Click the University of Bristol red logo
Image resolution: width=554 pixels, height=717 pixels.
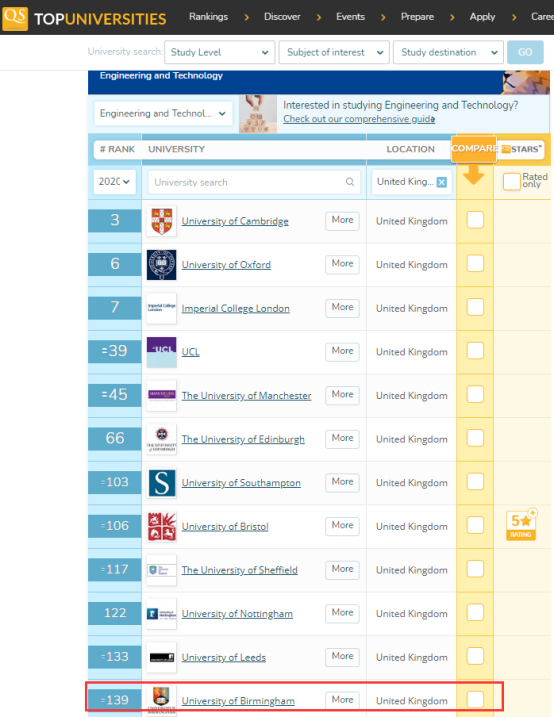click(x=161, y=526)
